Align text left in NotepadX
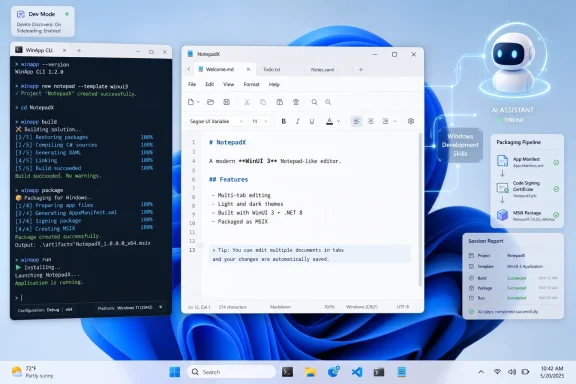576x384 pixels. (356, 121)
